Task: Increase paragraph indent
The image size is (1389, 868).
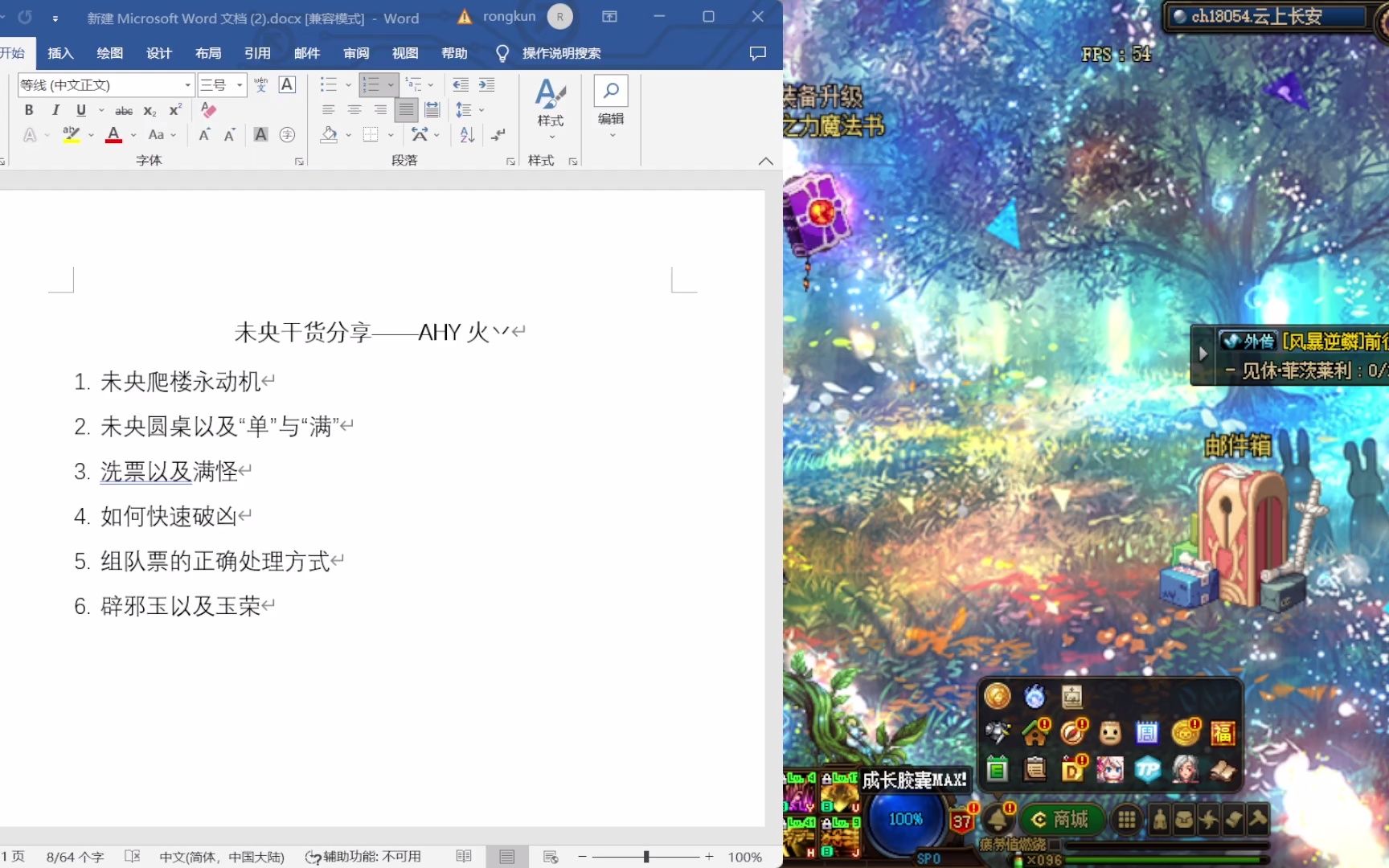Action: [x=486, y=84]
